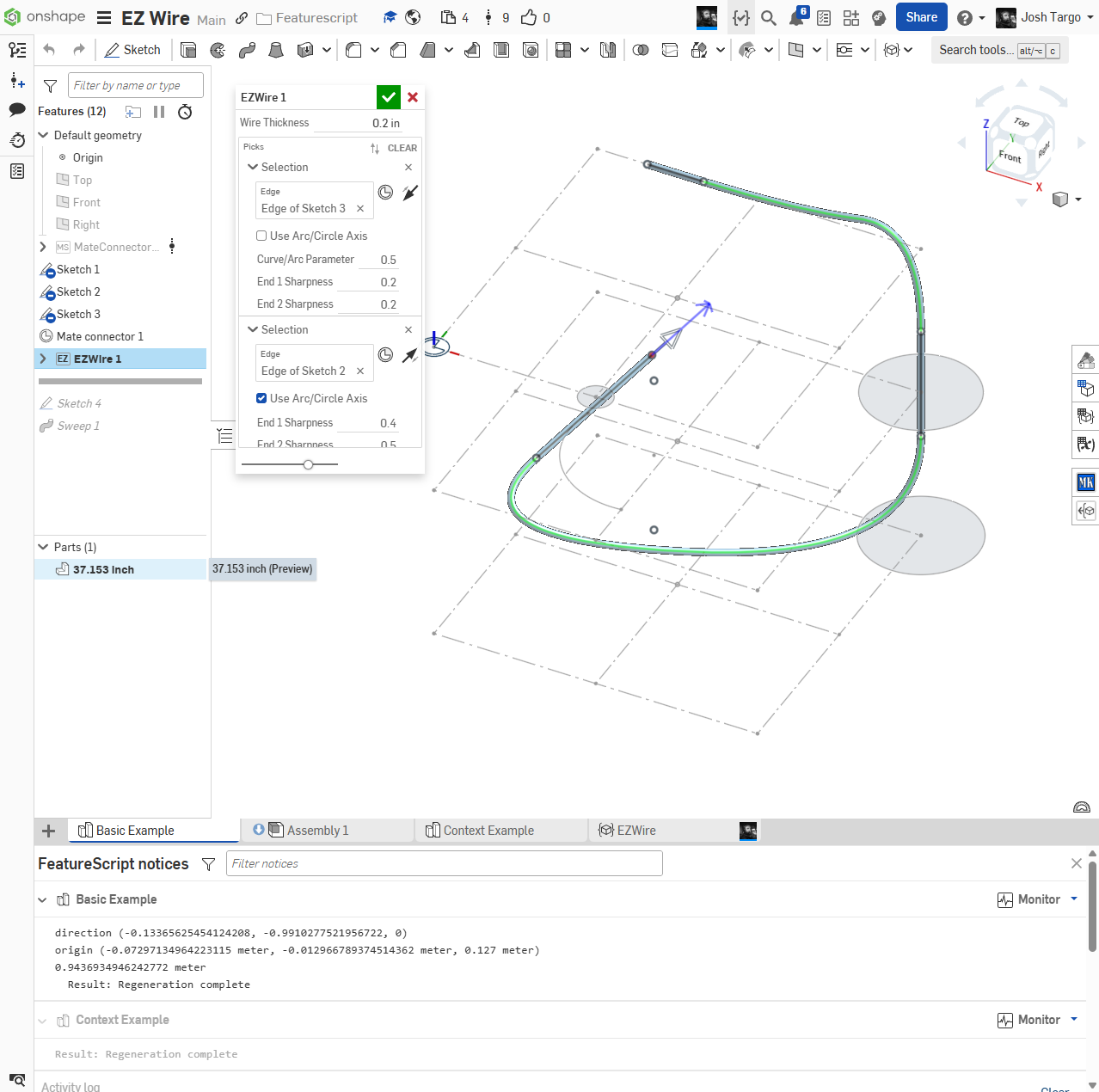Select the Sweep tool
The image size is (1099, 1092).
pyautogui.click(x=248, y=50)
